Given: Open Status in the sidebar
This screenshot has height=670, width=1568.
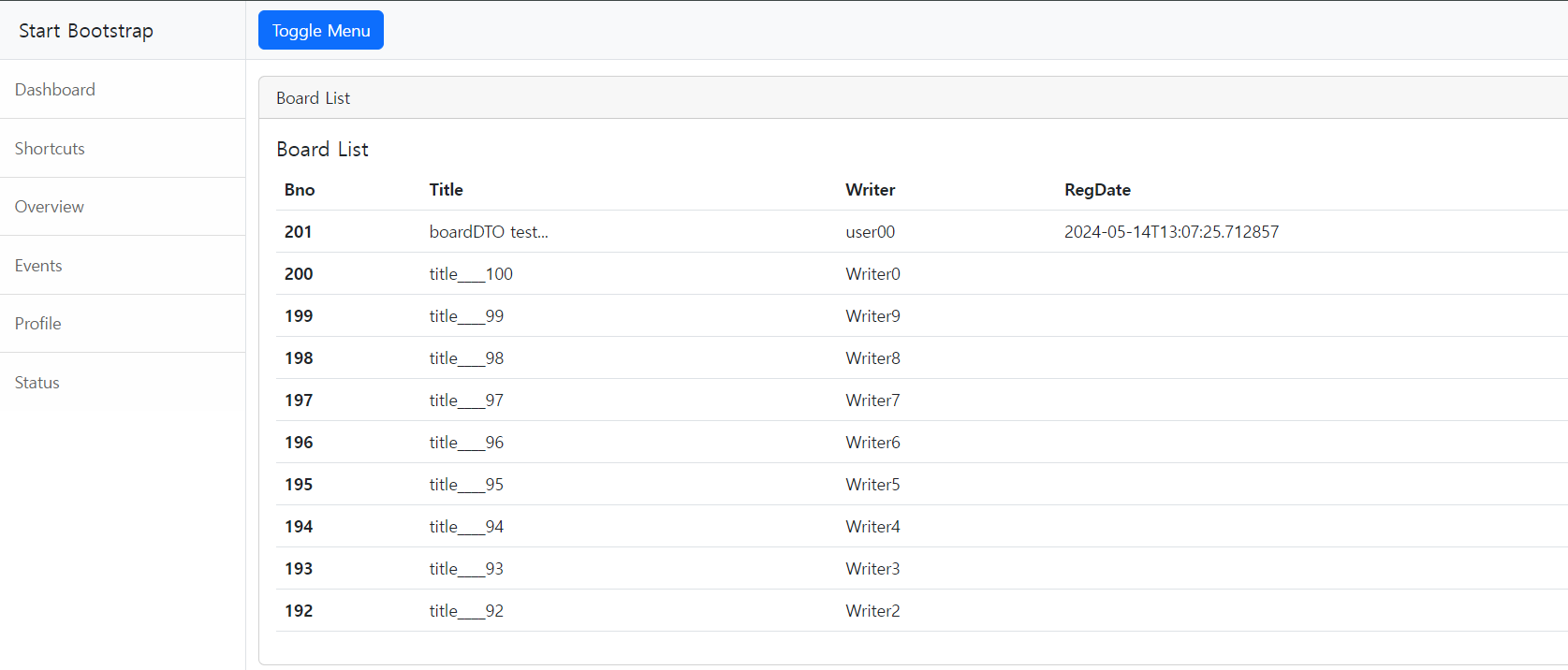Looking at the screenshot, I should (x=123, y=383).
